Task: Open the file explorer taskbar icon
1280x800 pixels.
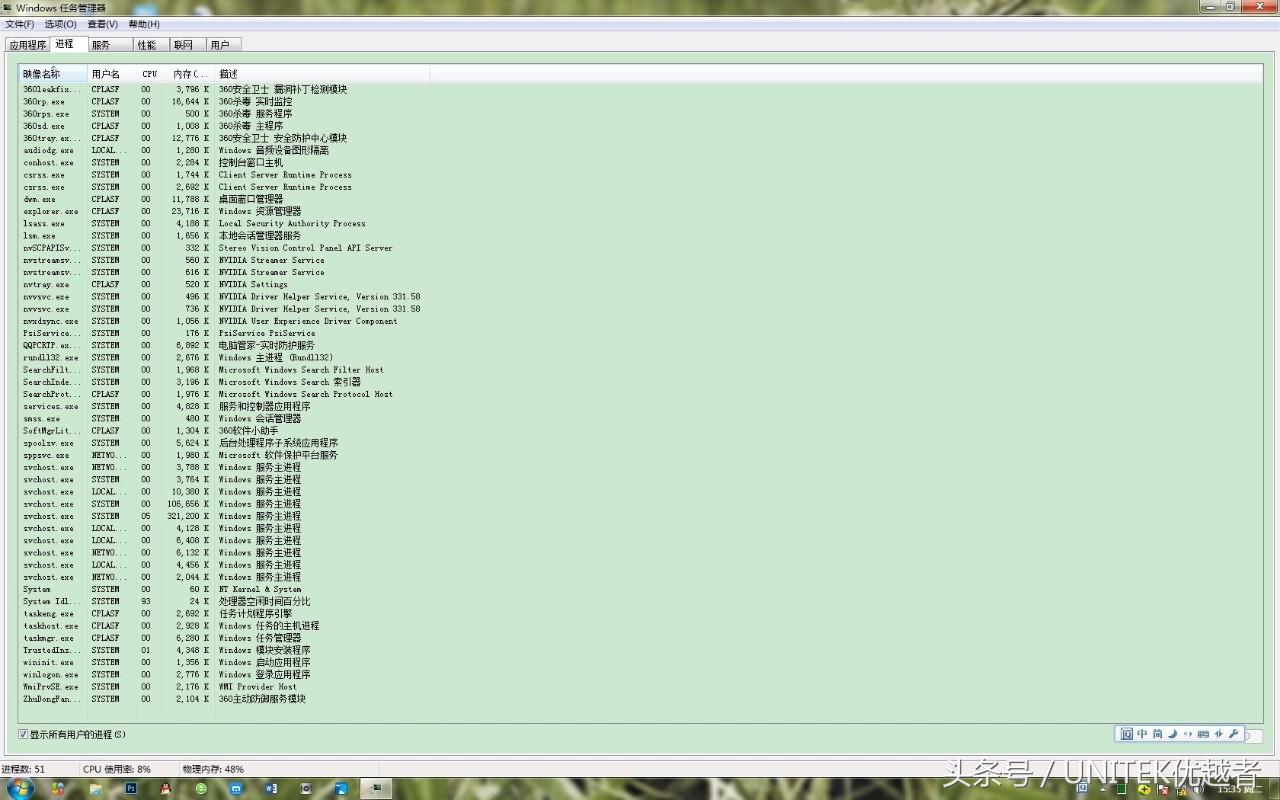Action: coord(95,788)
